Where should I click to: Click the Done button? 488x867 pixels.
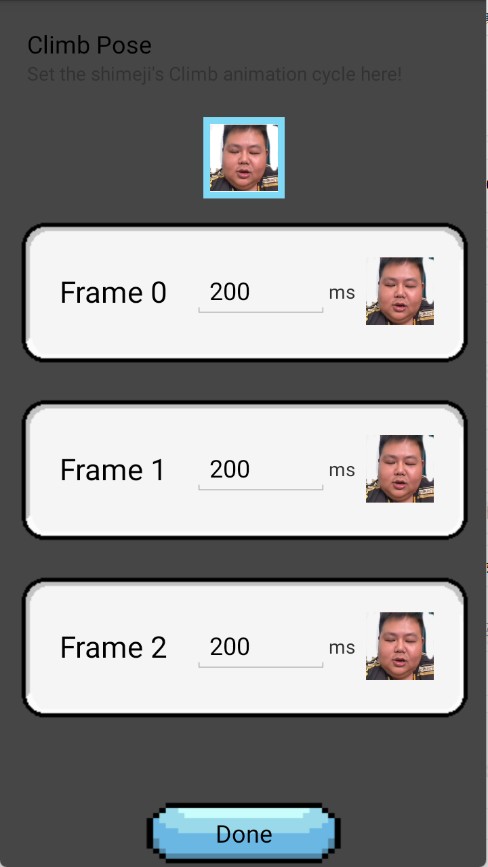[244, 834]
